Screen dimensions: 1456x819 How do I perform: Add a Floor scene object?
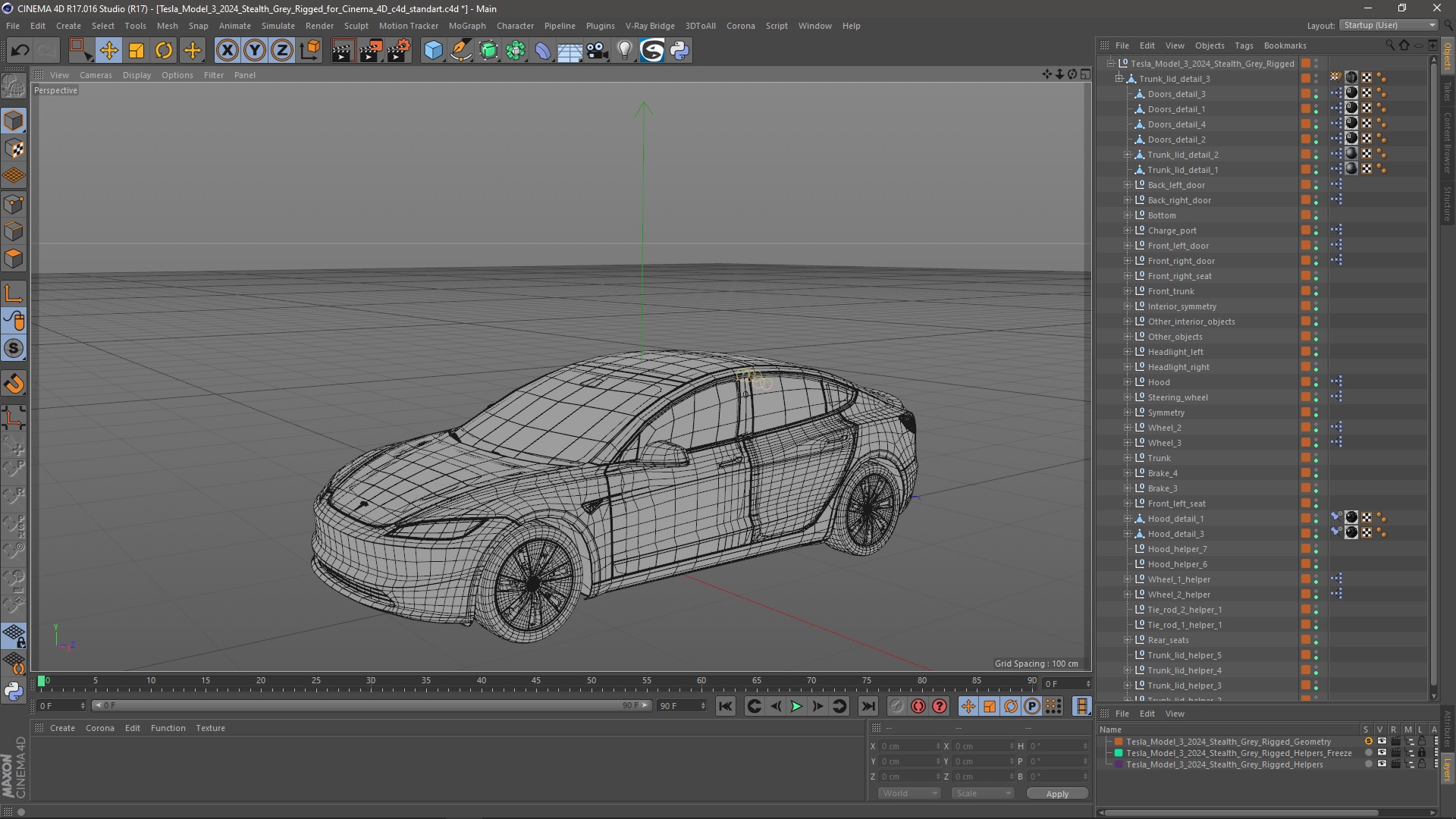pyautogui.click(x=570, y=51)
